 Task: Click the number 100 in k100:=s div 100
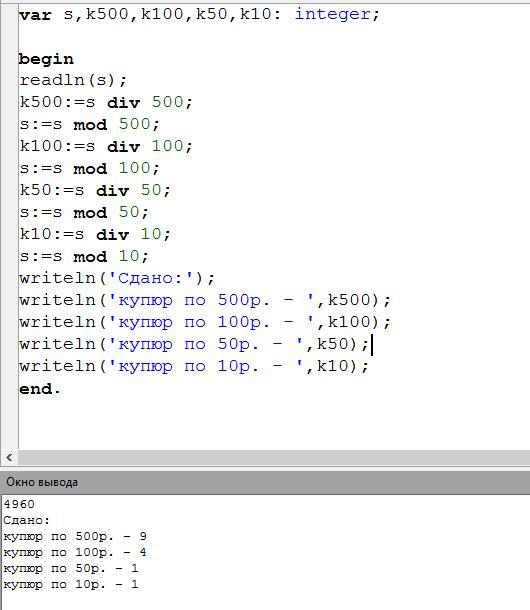pos(168,146)
